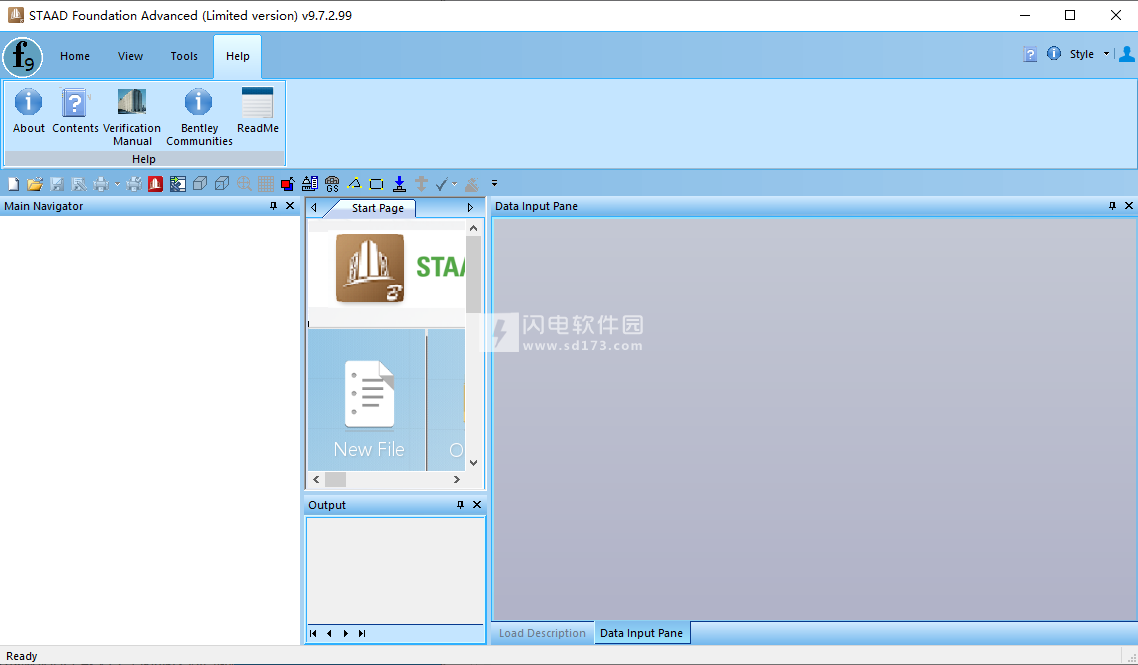Go to next item in Output panel
The image size is (1138, 665).
click(345, 634)
